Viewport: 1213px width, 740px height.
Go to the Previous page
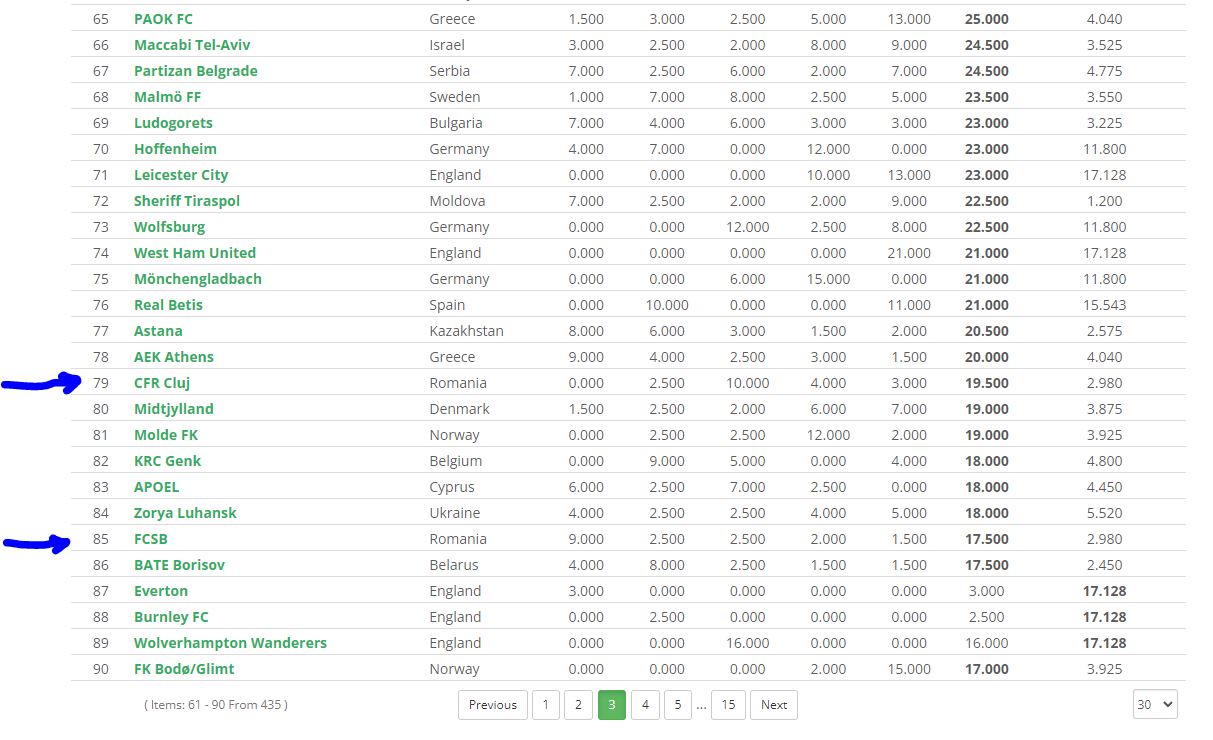pos(493,705)
